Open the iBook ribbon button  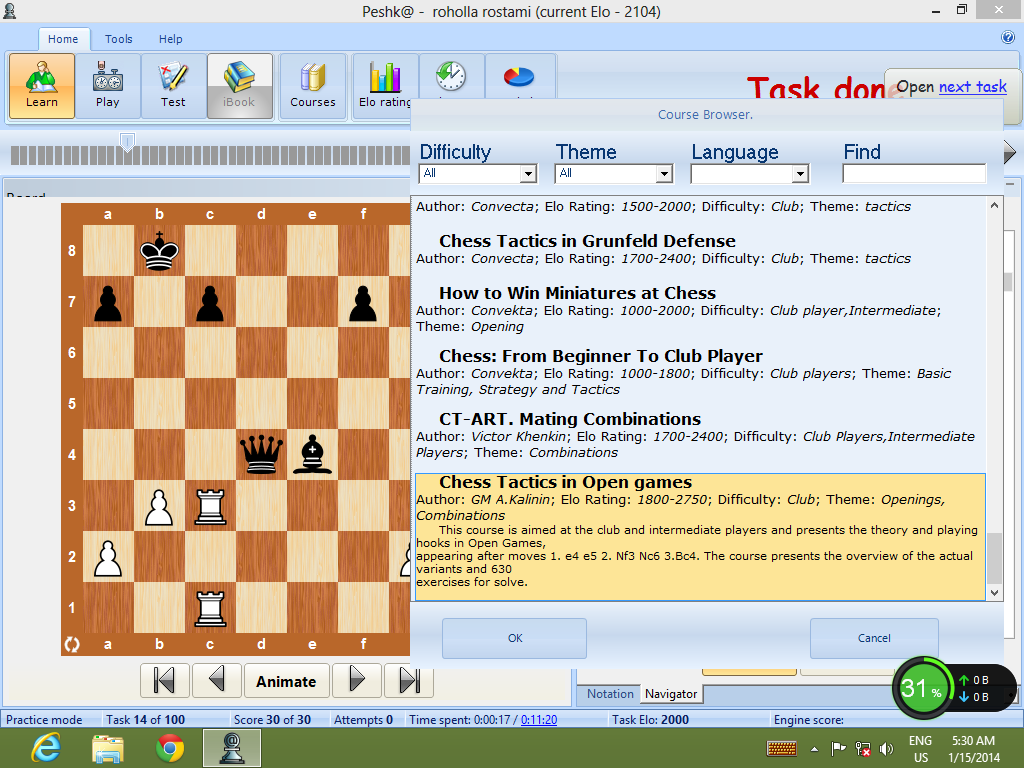pyautogui.click(x=239, y=86)
